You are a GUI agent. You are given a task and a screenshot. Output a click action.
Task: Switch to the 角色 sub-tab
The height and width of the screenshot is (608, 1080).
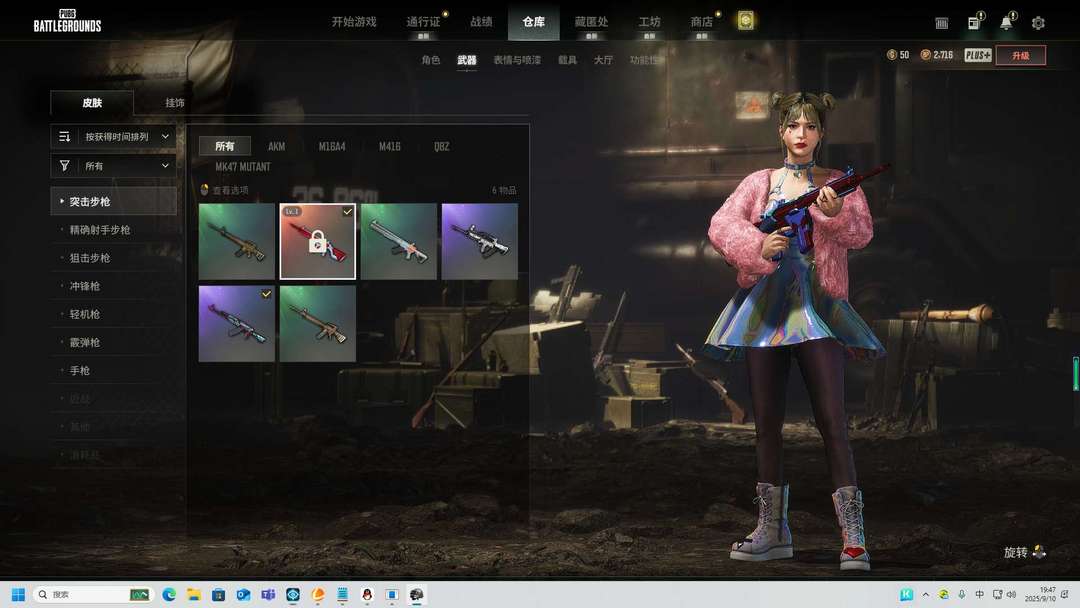point(430,60)
